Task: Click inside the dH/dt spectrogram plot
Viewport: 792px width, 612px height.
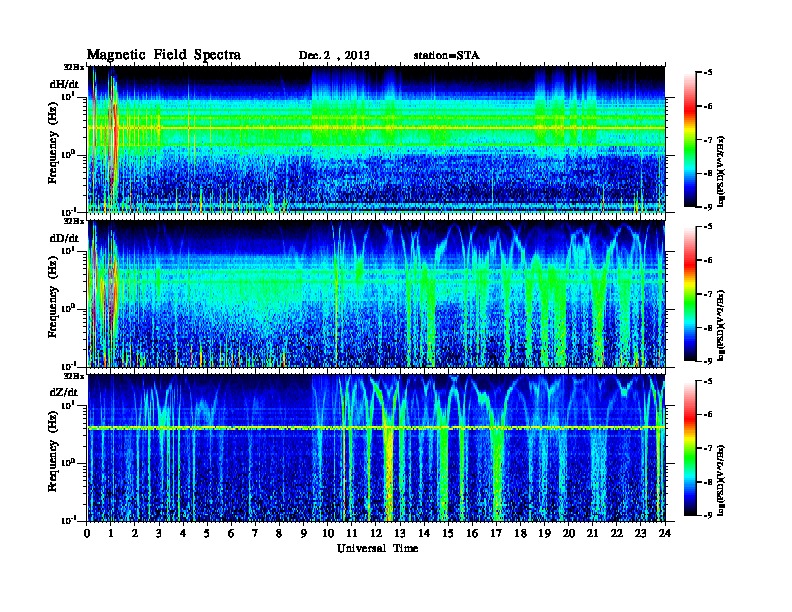Action: (376, 139)
